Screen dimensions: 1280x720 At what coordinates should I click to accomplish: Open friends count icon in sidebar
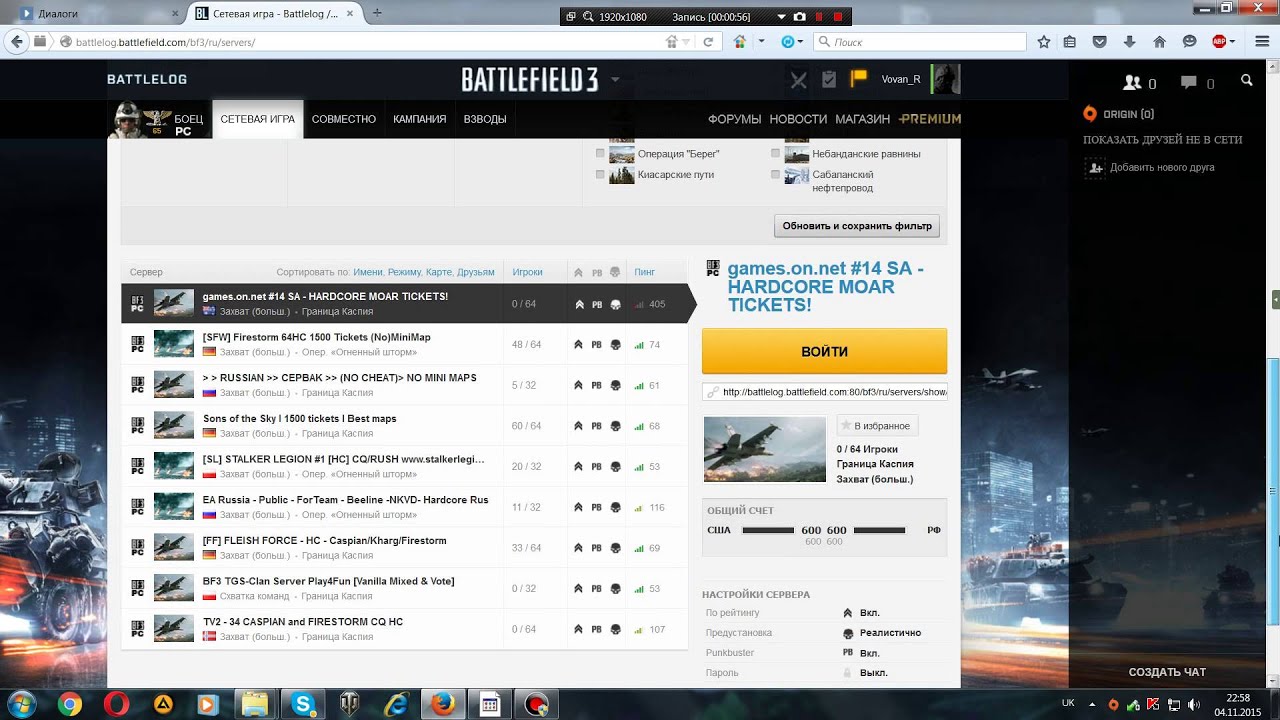(1133, 83)
